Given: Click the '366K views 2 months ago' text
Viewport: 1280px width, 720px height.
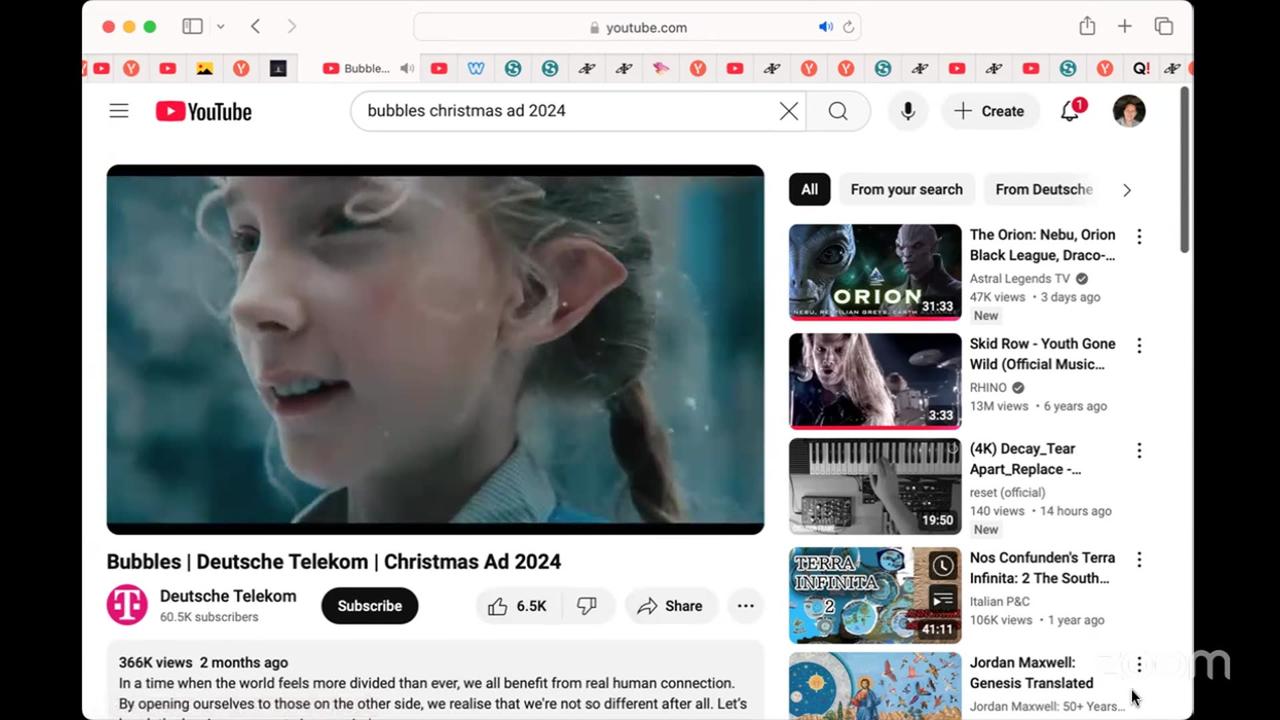Looking at the screenshot, I should (203, 662).
